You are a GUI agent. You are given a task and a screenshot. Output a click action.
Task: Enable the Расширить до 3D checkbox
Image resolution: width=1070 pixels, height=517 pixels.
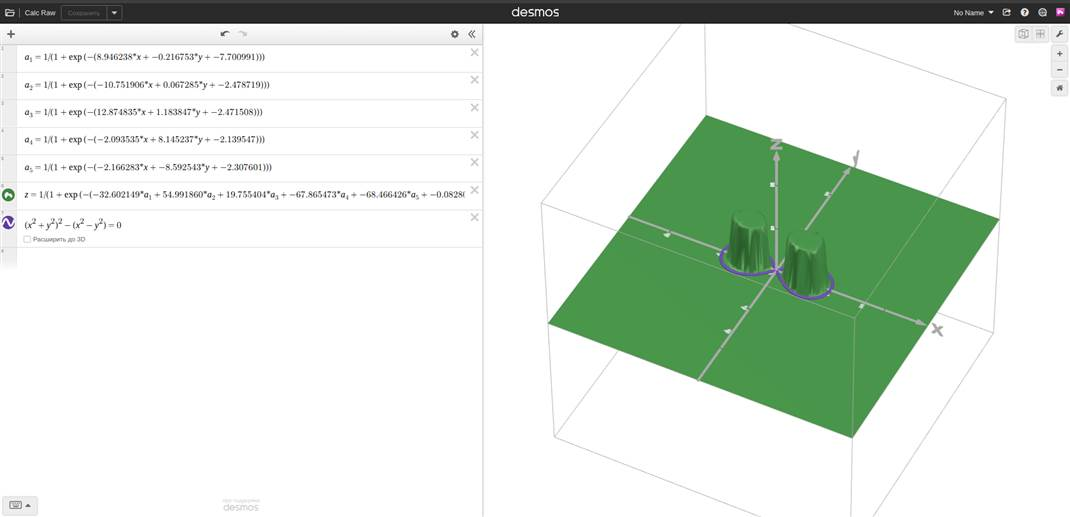27,239
